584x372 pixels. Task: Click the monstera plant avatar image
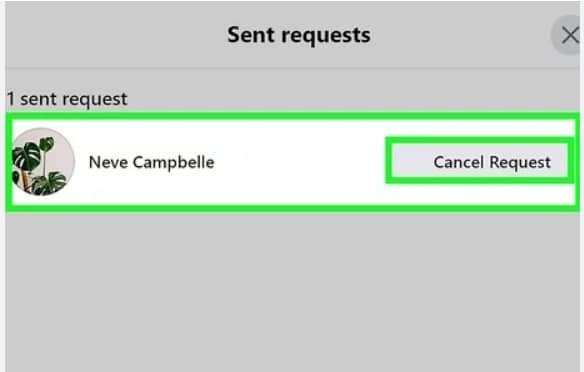(43, 162)
